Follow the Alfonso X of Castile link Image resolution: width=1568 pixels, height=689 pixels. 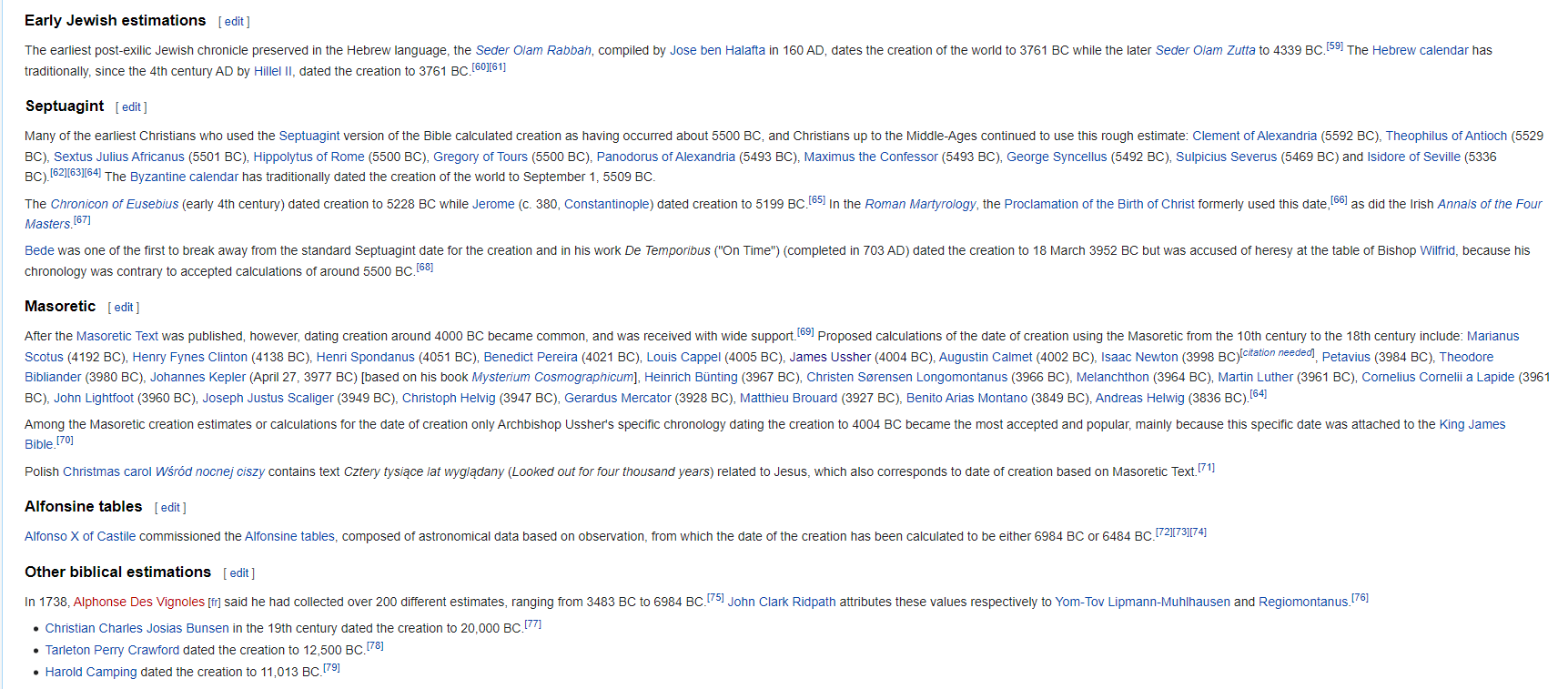pos(80,536)
